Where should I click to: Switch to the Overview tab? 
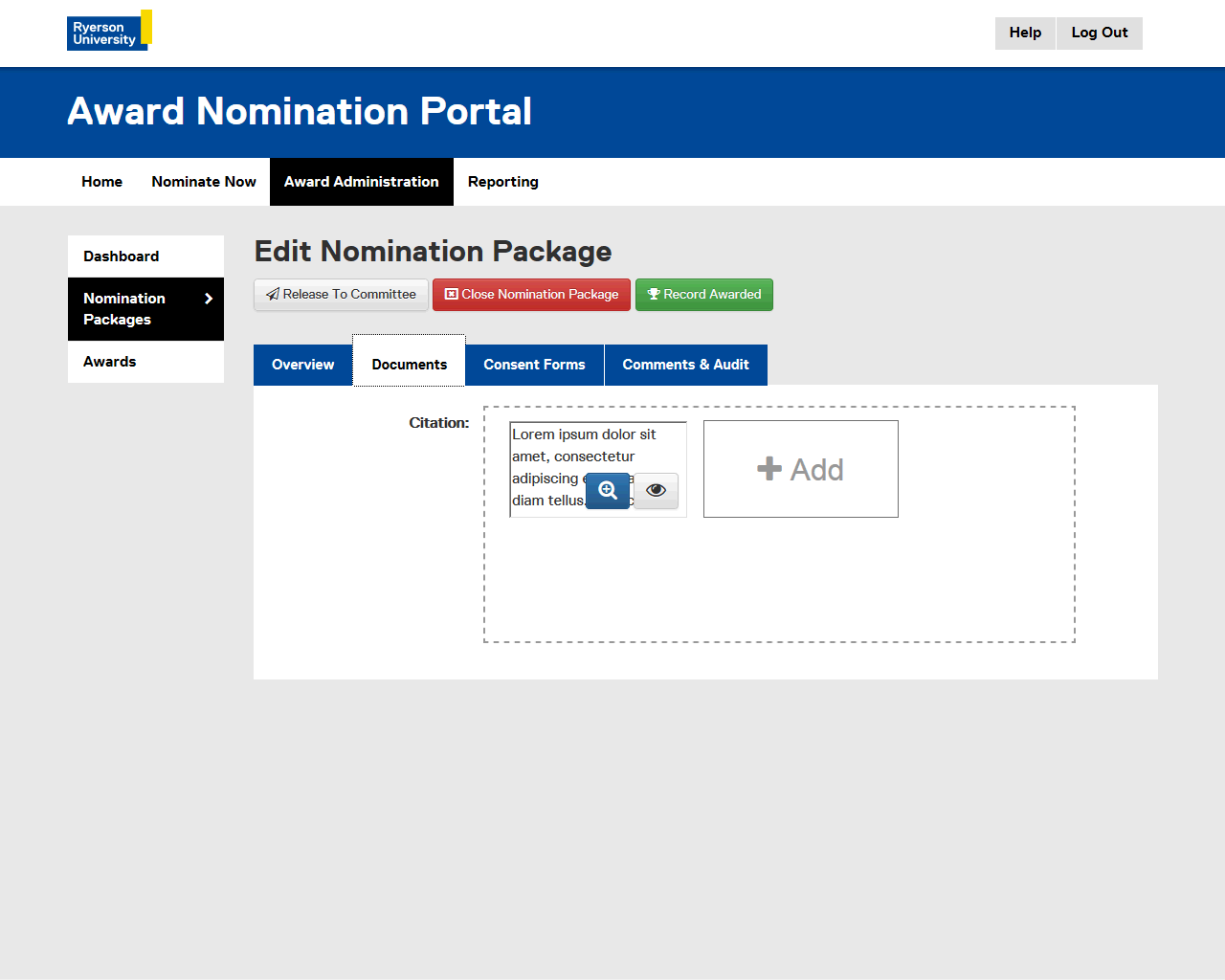[302, 365]
